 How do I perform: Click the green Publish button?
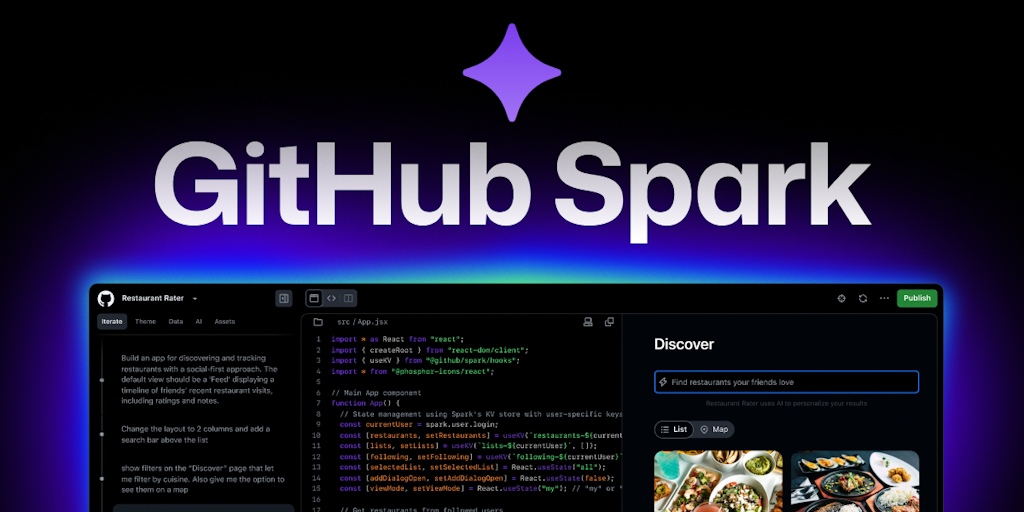click(917, 298)
